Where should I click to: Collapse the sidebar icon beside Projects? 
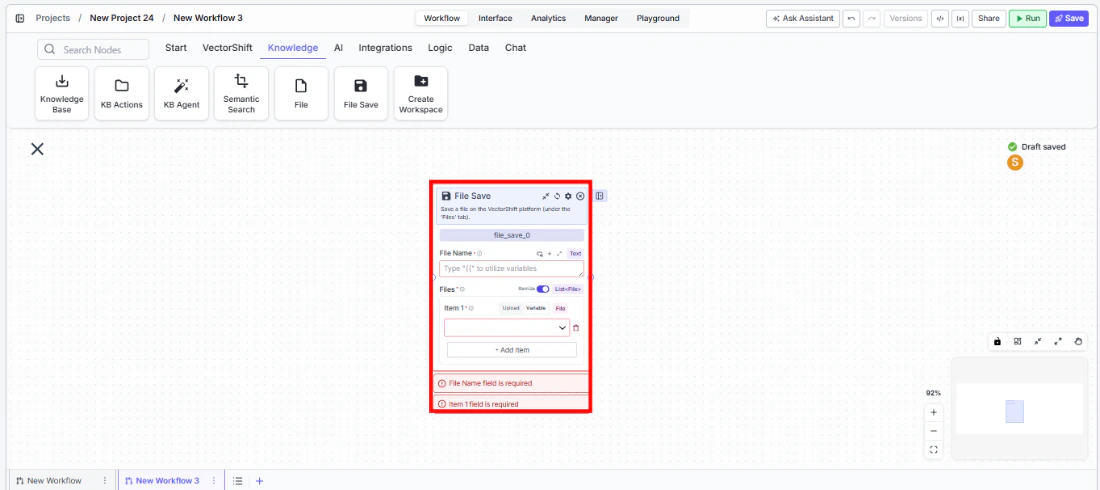(20, 18)
